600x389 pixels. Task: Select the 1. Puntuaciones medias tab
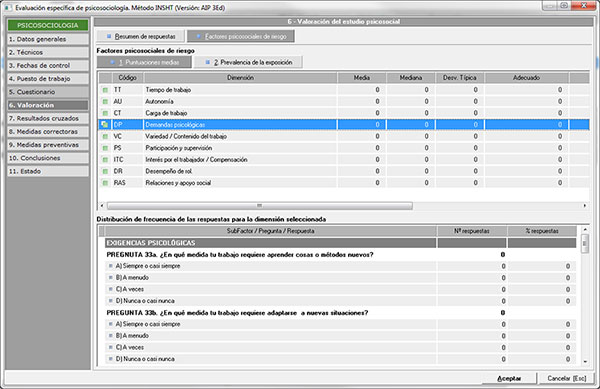(x=144, y=62)
